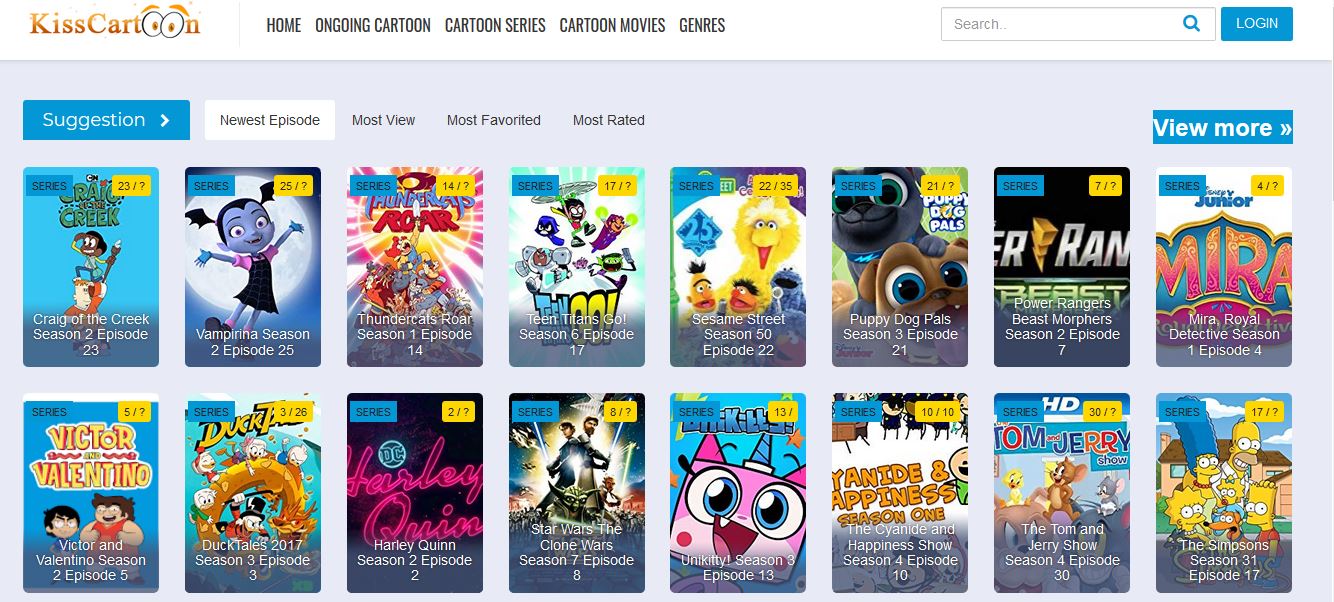Screen dimensions: 1334x602
Task: Click the LOGIN button
Action: pos(1257,24)
